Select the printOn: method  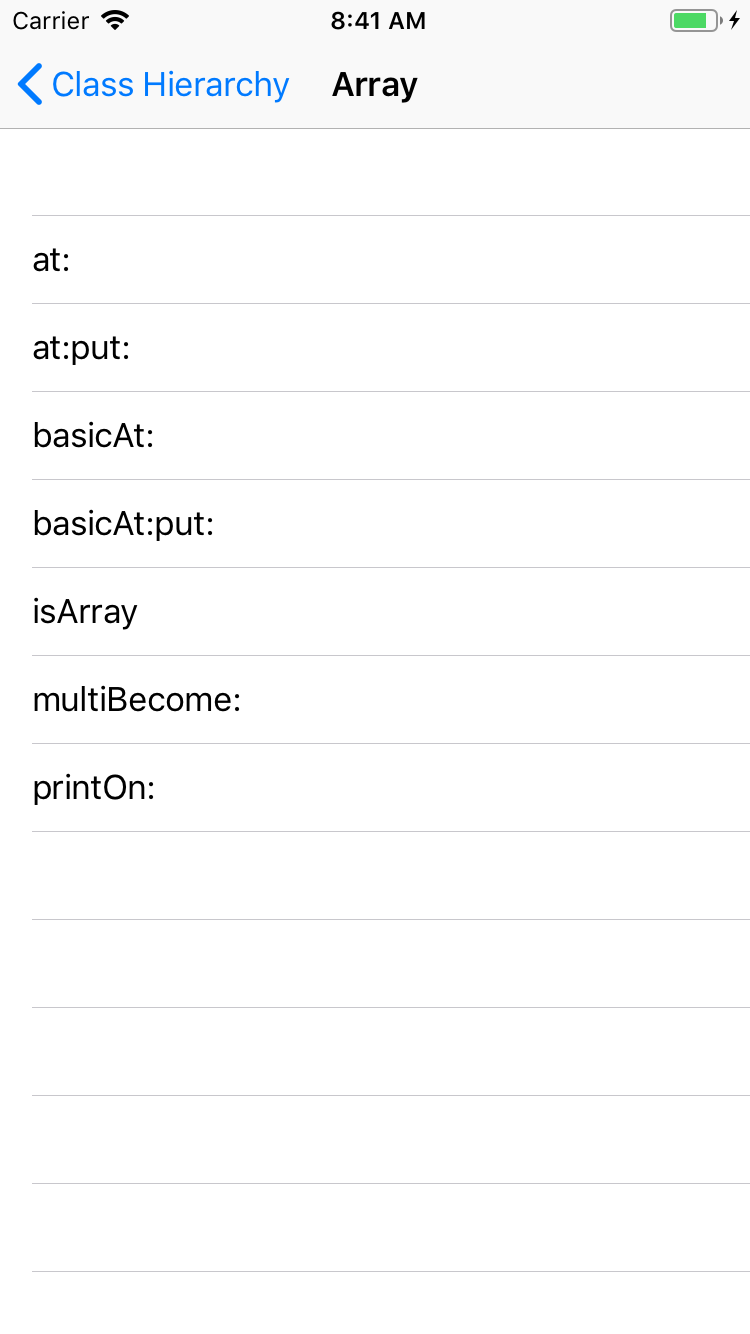click(375, 788)
